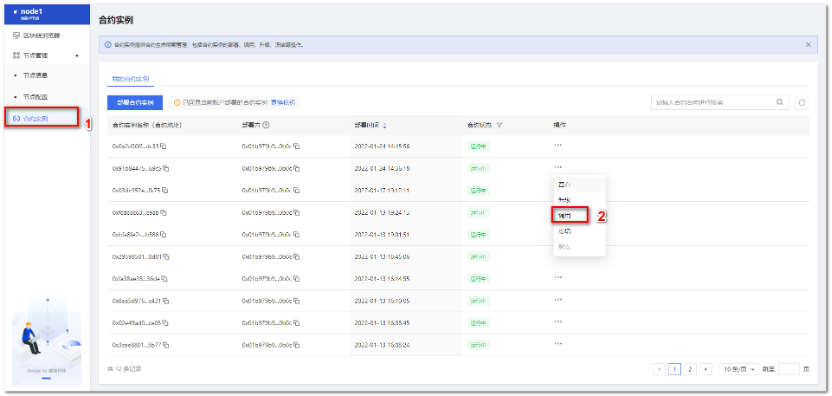Screen dimensions: 832x396
Task: Go to the previous page arrow
Action: 659,369
